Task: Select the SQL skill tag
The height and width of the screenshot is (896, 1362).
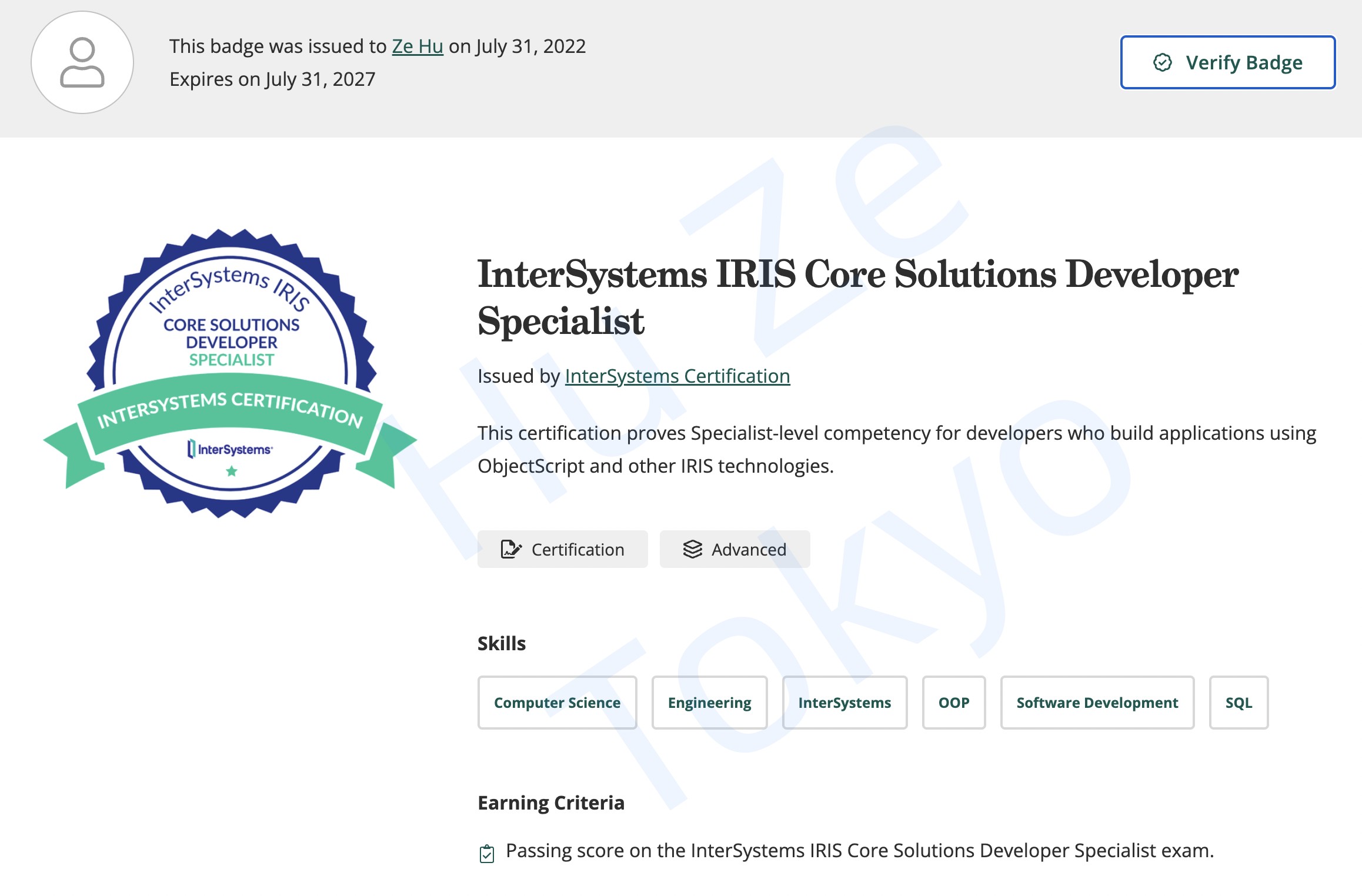Action: [1239, 703]
